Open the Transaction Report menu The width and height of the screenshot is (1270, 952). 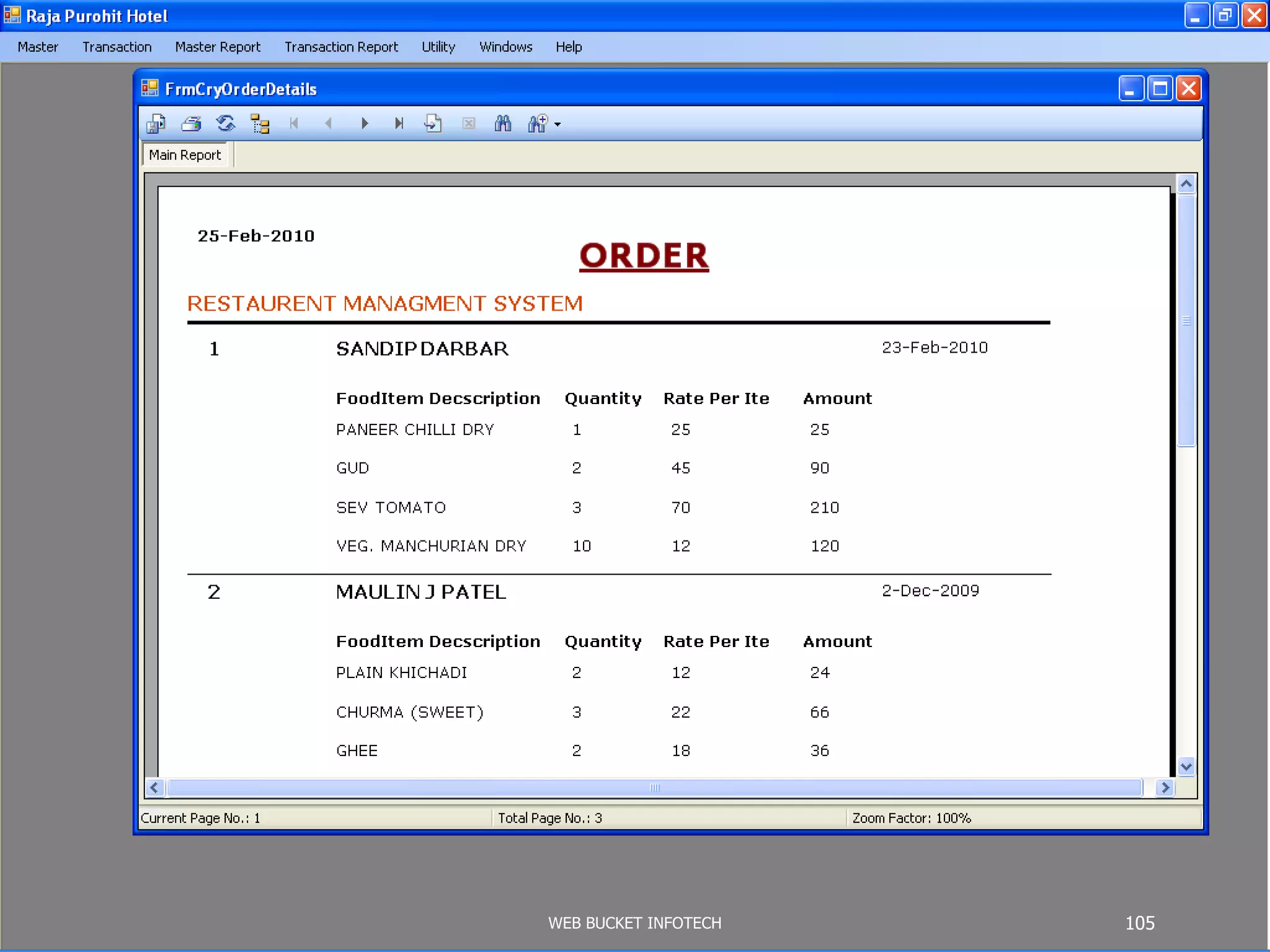341,47
